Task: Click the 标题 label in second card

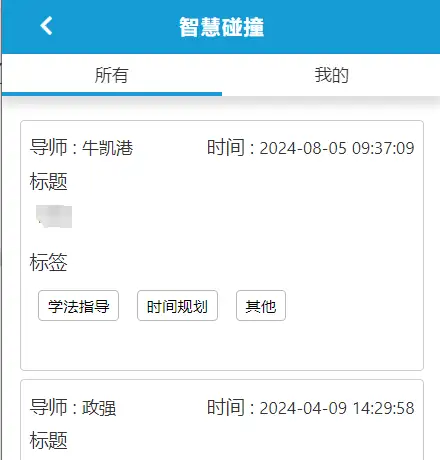Action: click(49, 440)
